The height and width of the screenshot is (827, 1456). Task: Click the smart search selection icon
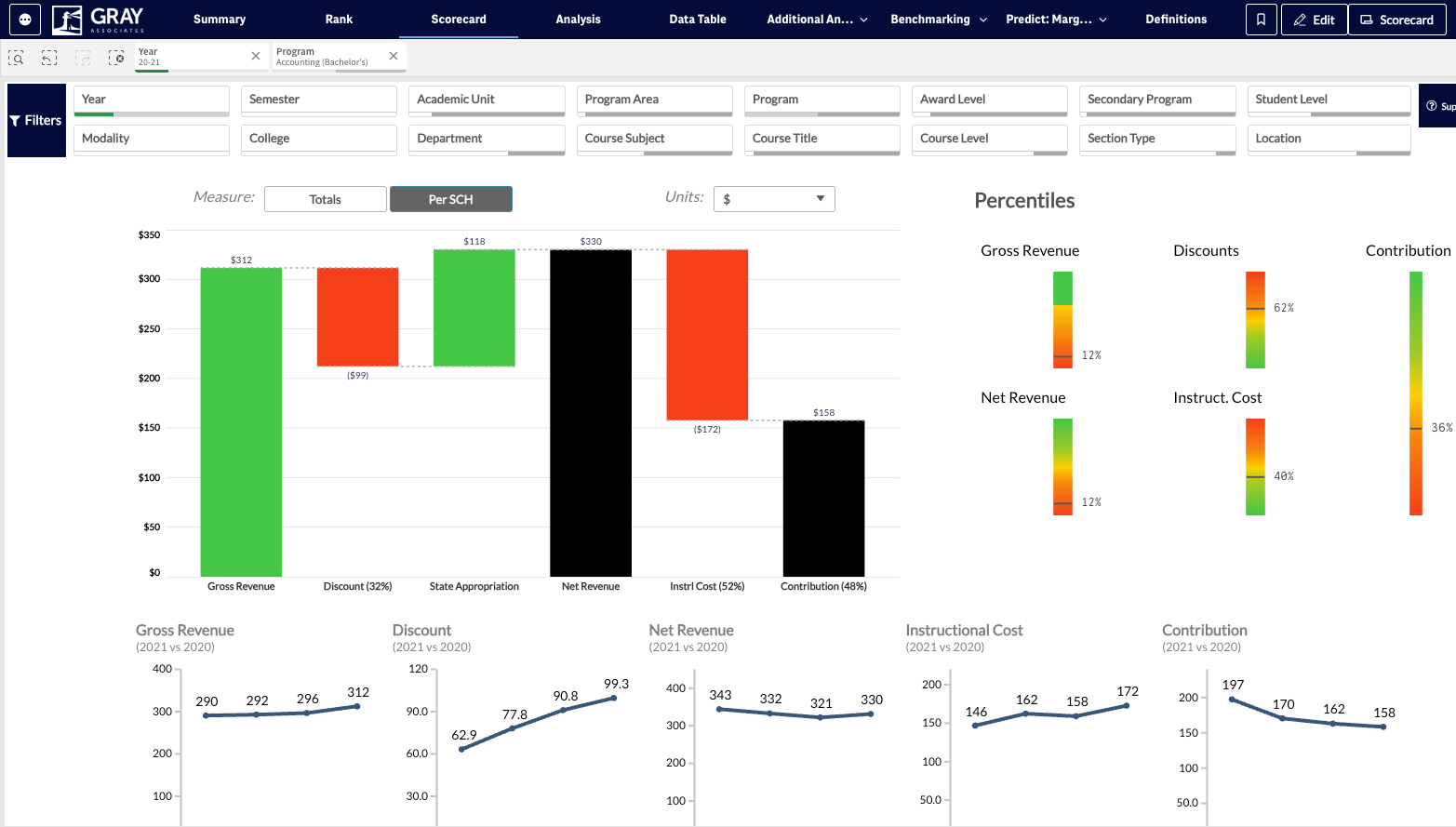pyautogui.click(x=16, y=58)
